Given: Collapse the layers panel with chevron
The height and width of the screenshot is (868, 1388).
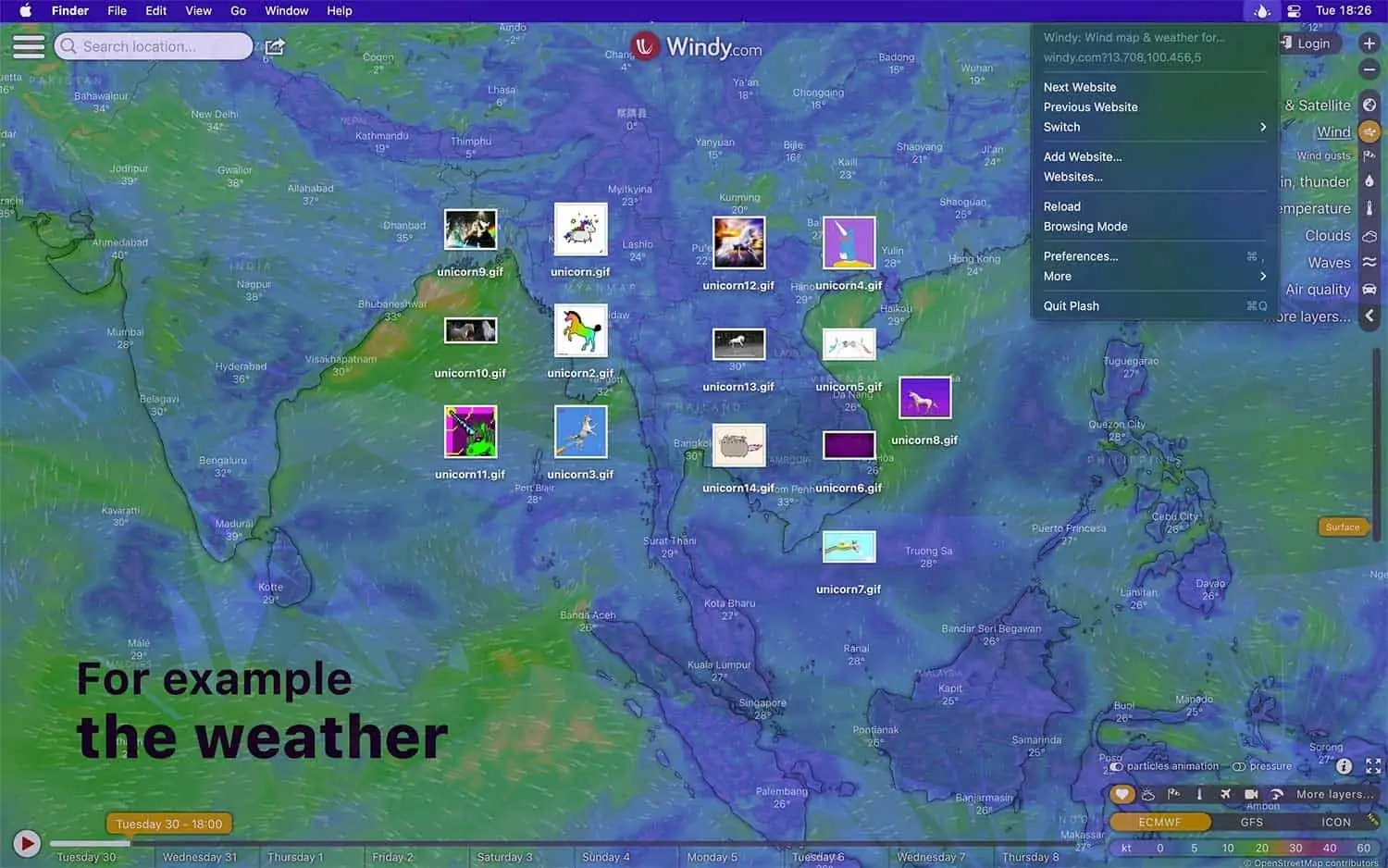Looking at the screenshot, I should 1369,316.
